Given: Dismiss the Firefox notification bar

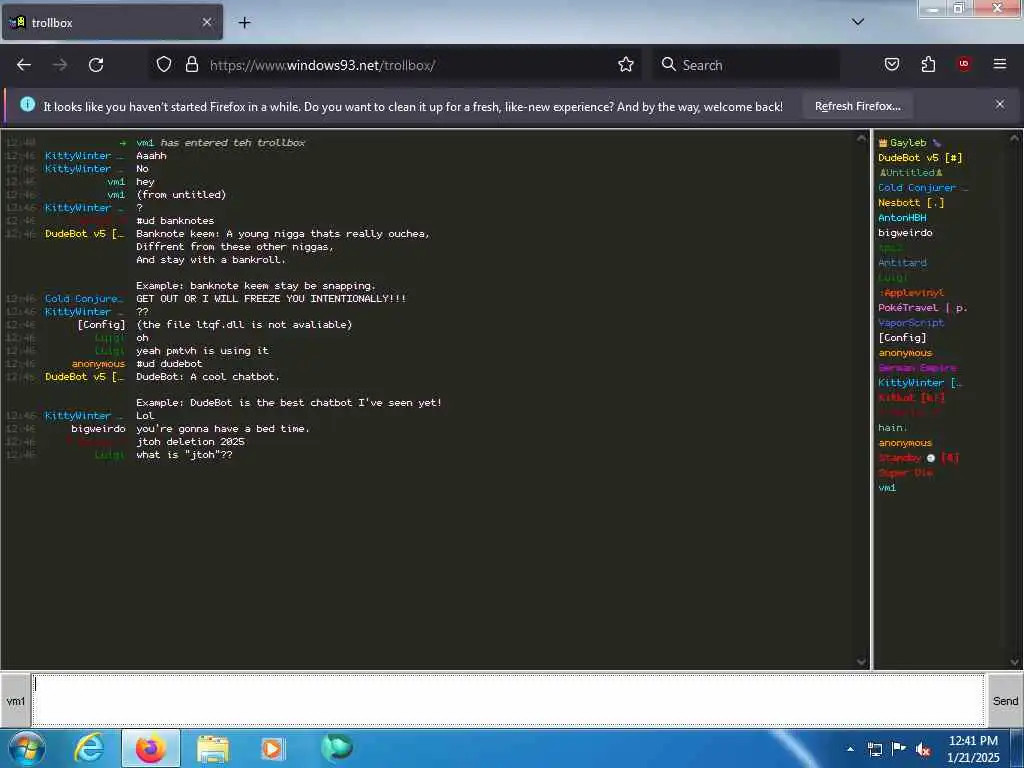Looking at the screenshot, I should (x=1000, y=104).
